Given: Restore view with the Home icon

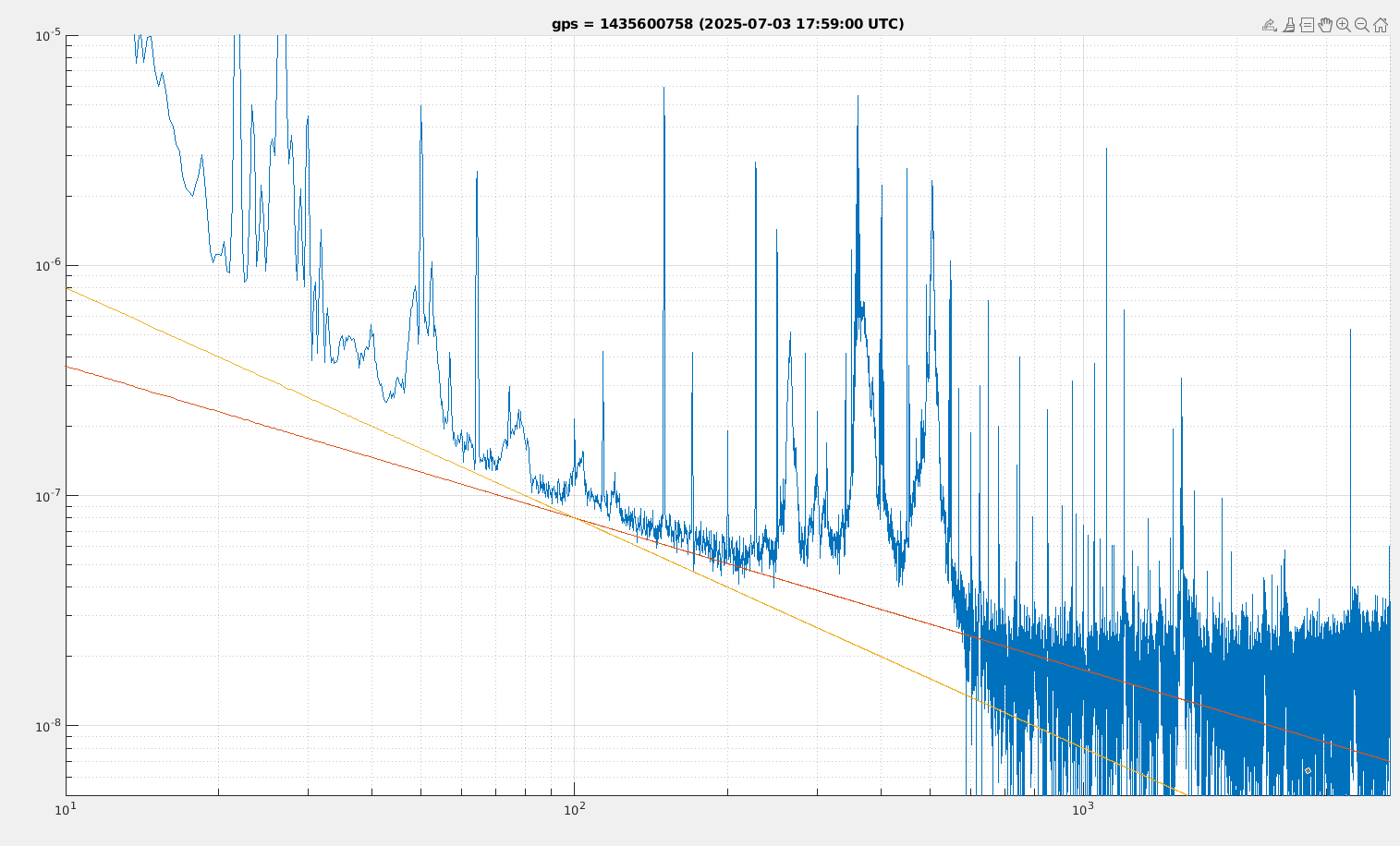Looking at the screenshot, I should 1381,25.
